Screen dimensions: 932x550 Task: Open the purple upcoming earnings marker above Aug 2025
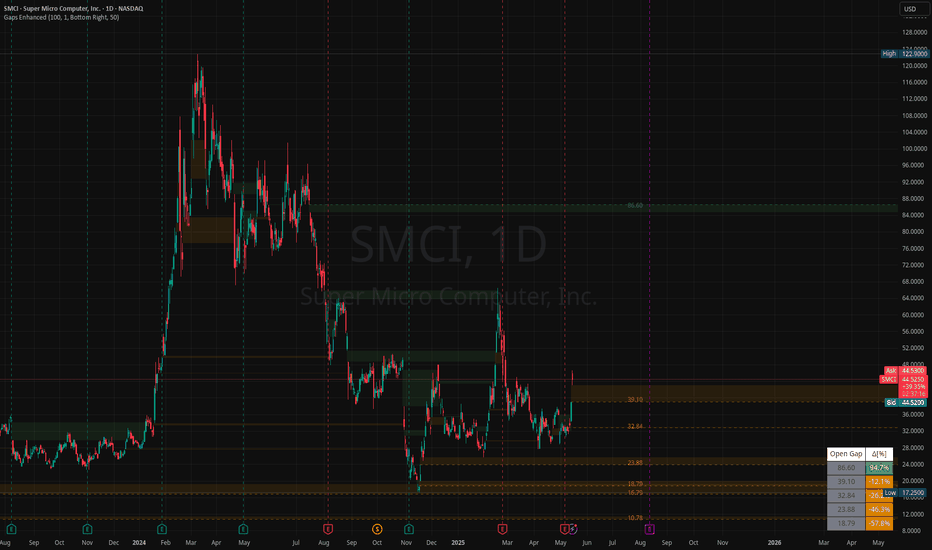650,529
